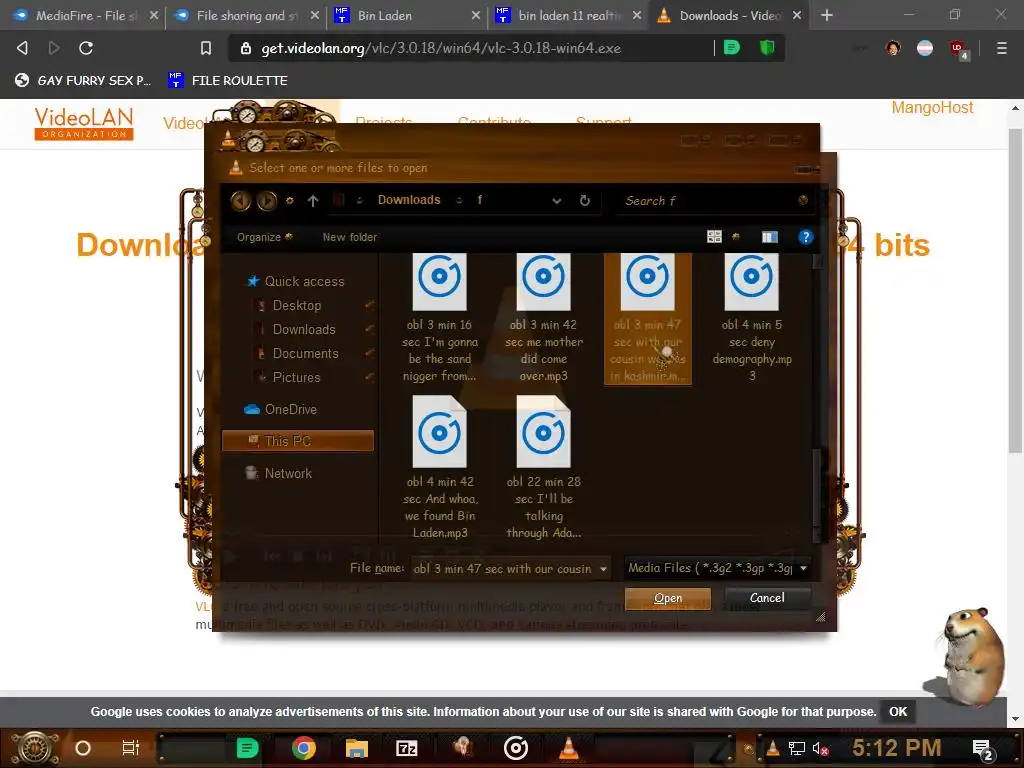Go up one folder level in dialog
The width and height of the screenshot is (1024, 768).
(x=313, y=201)
